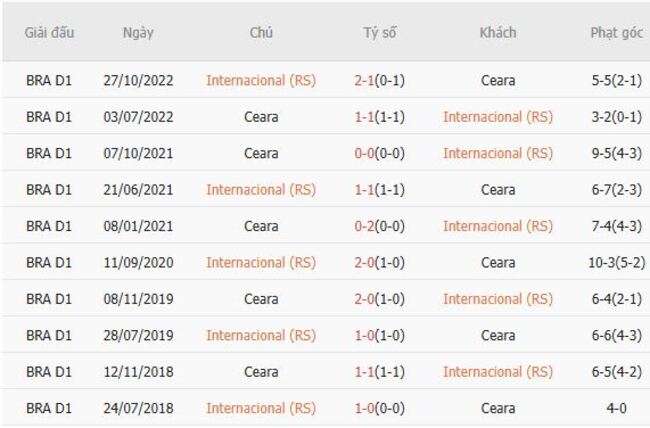Open Internacional (RS) away link in 12/11/2018 row
The width and height of the screenshot is (650, 428).
coord(497,372)
